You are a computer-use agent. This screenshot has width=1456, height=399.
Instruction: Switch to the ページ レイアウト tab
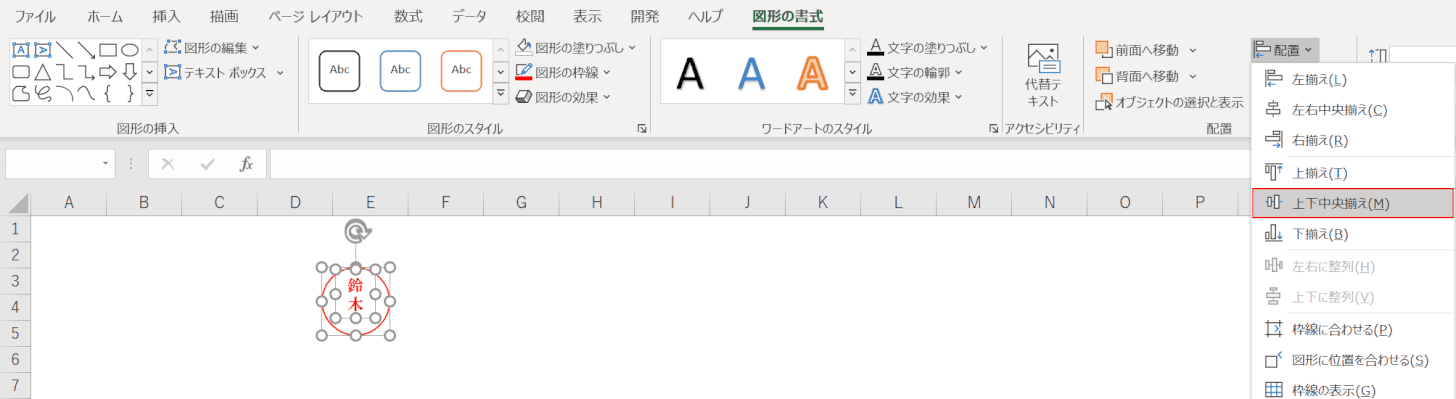point(316,17)
